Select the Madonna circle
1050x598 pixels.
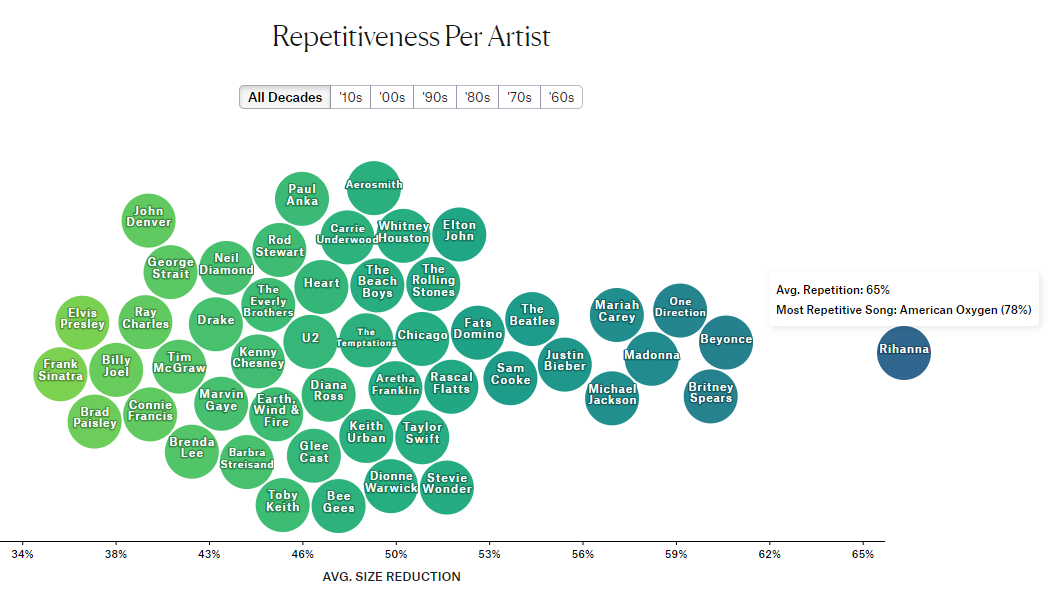coord(652,356)
